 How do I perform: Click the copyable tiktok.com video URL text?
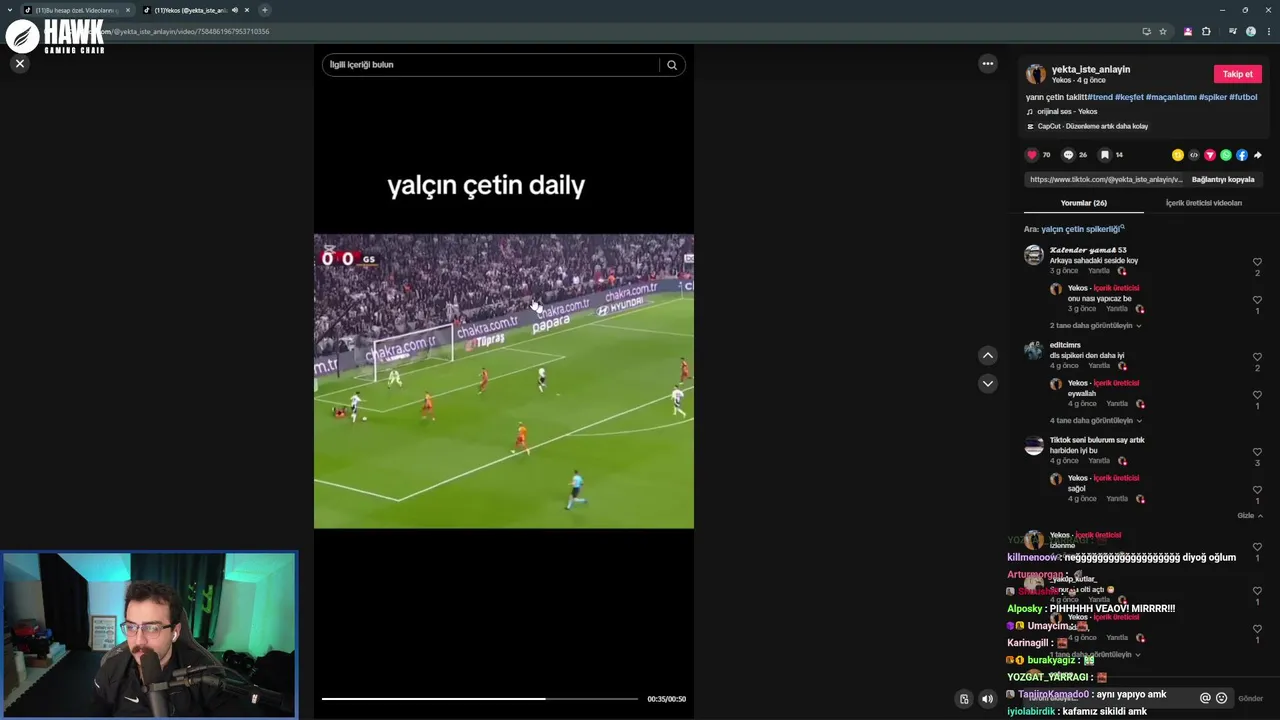(1106, 180)
